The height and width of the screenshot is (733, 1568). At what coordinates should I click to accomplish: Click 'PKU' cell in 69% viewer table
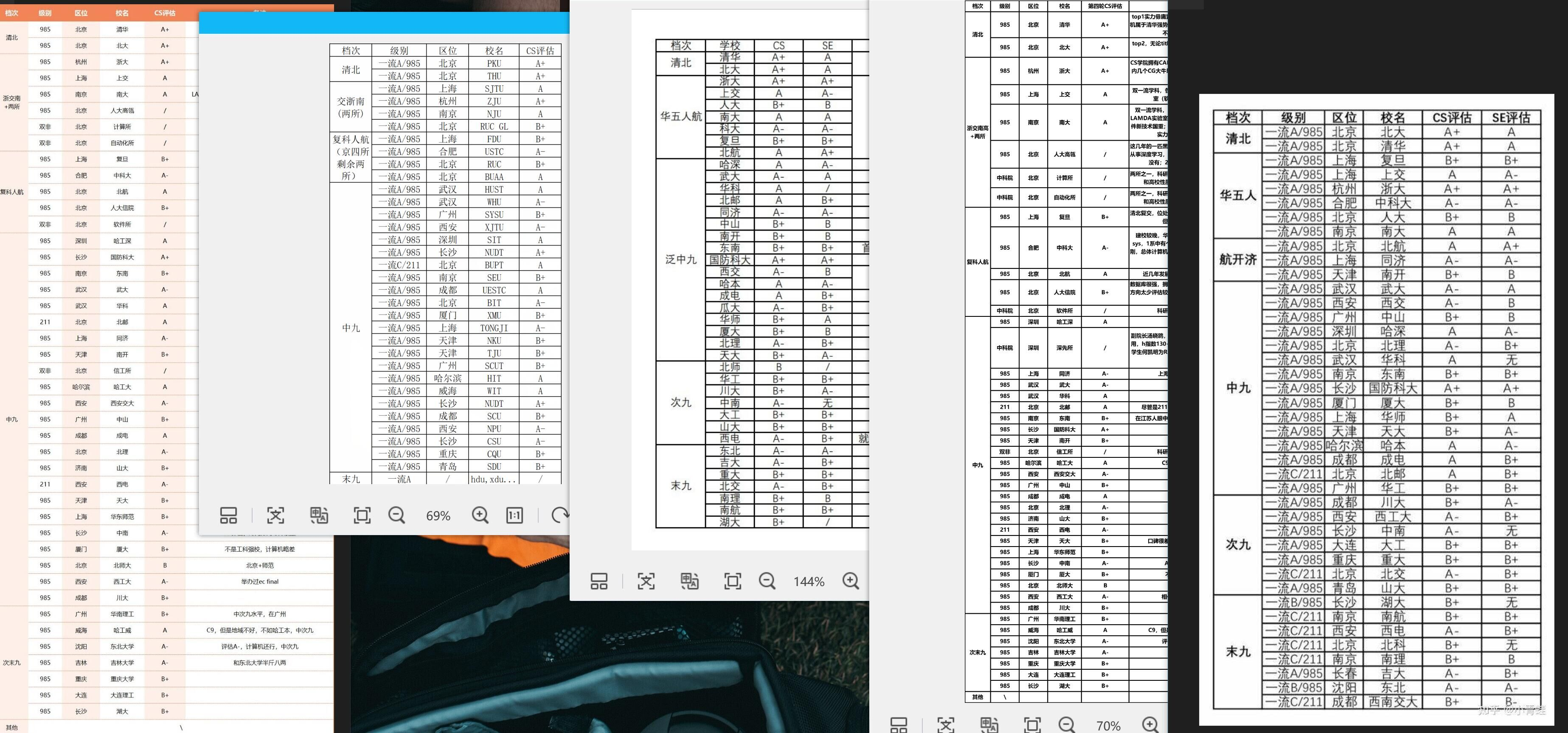click(494, 63)
